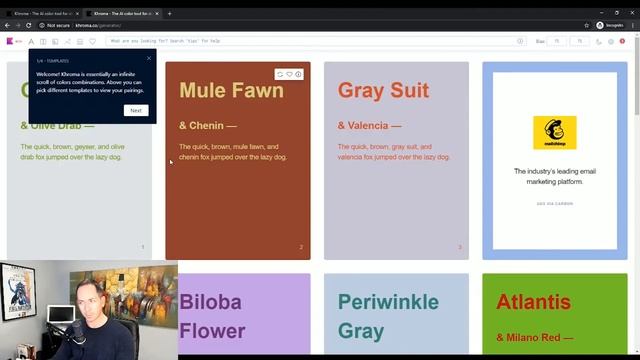
Task: Select the Image template icon
Action: (55, 42)
